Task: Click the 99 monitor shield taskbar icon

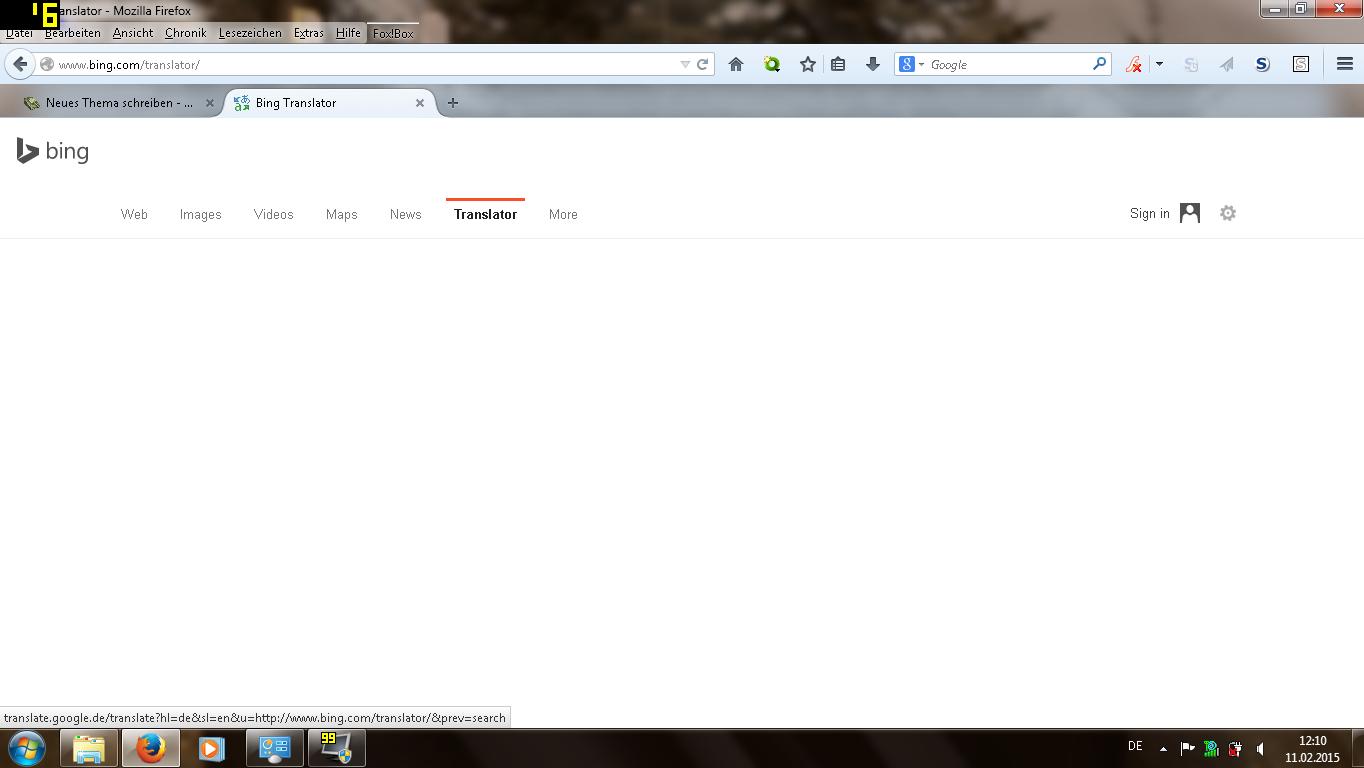Action: click(336, 748)
